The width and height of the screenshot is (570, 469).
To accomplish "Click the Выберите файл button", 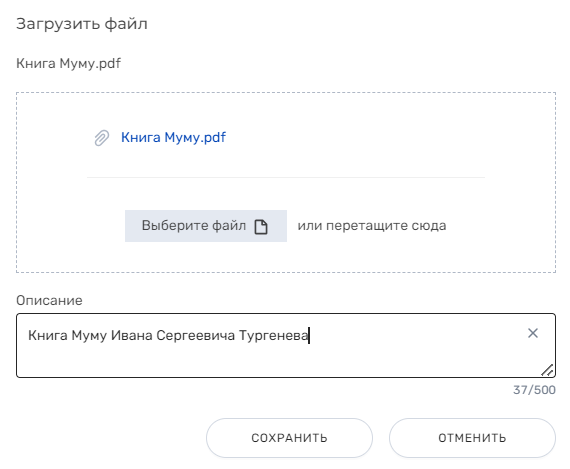I will click(206, 226).
